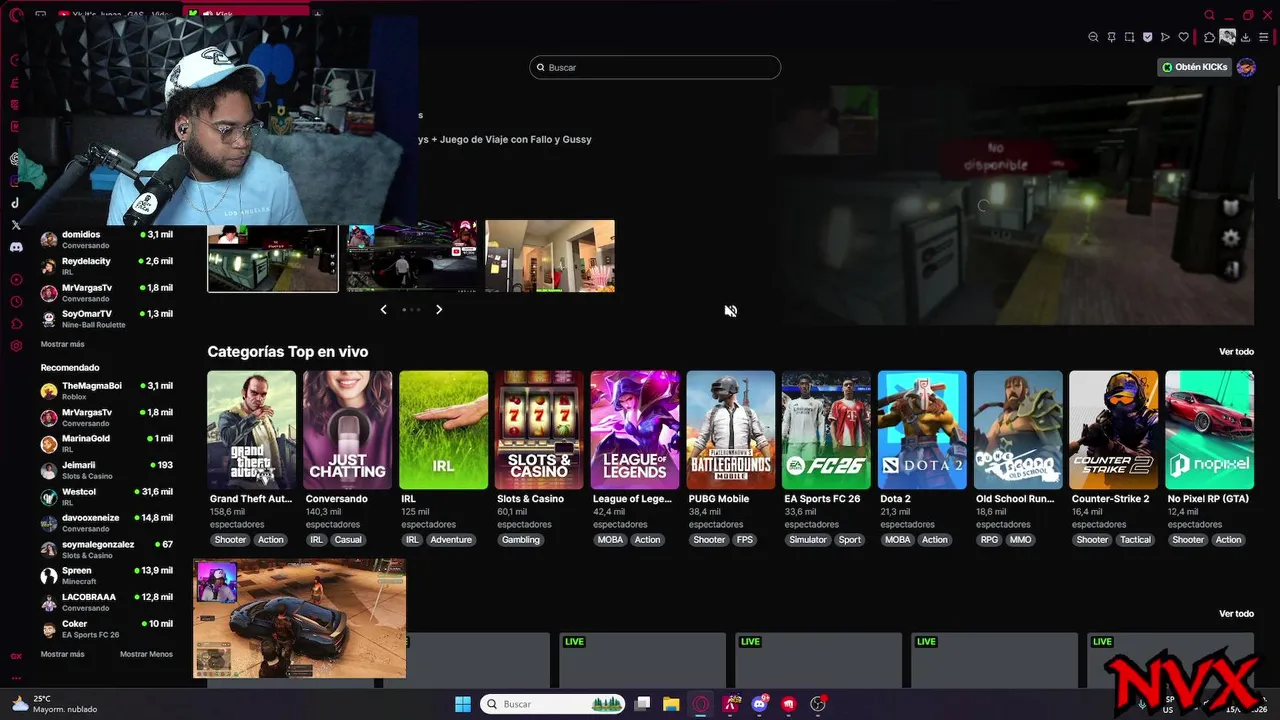
Task: Click the FPS tag under PUBG Mobile
Action: pyautogui.click(x=745, y=540)
